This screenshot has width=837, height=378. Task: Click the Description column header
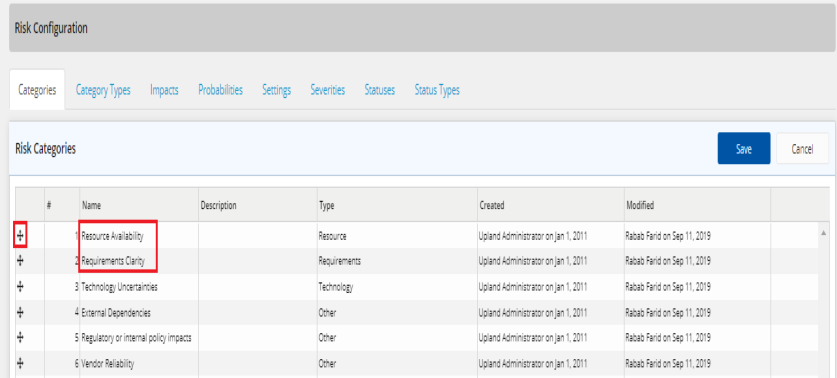[258, 205]
